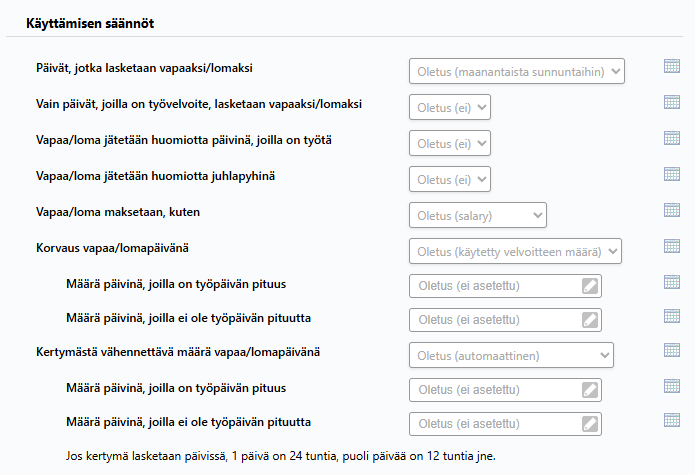Viewport: 695px width, 475px height.
Task: Click calendar icon for first 'Määrä päivinä, joilla on työpäivän pituus'
Action: point(672,282)
